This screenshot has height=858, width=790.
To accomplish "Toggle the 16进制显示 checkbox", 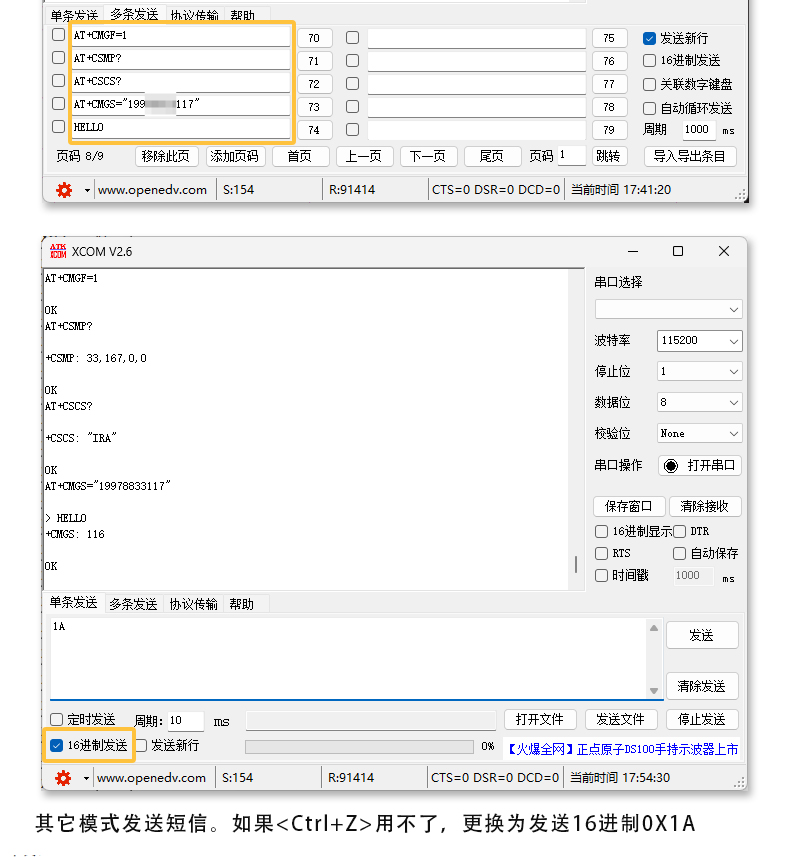I will [x=602, y=532].
